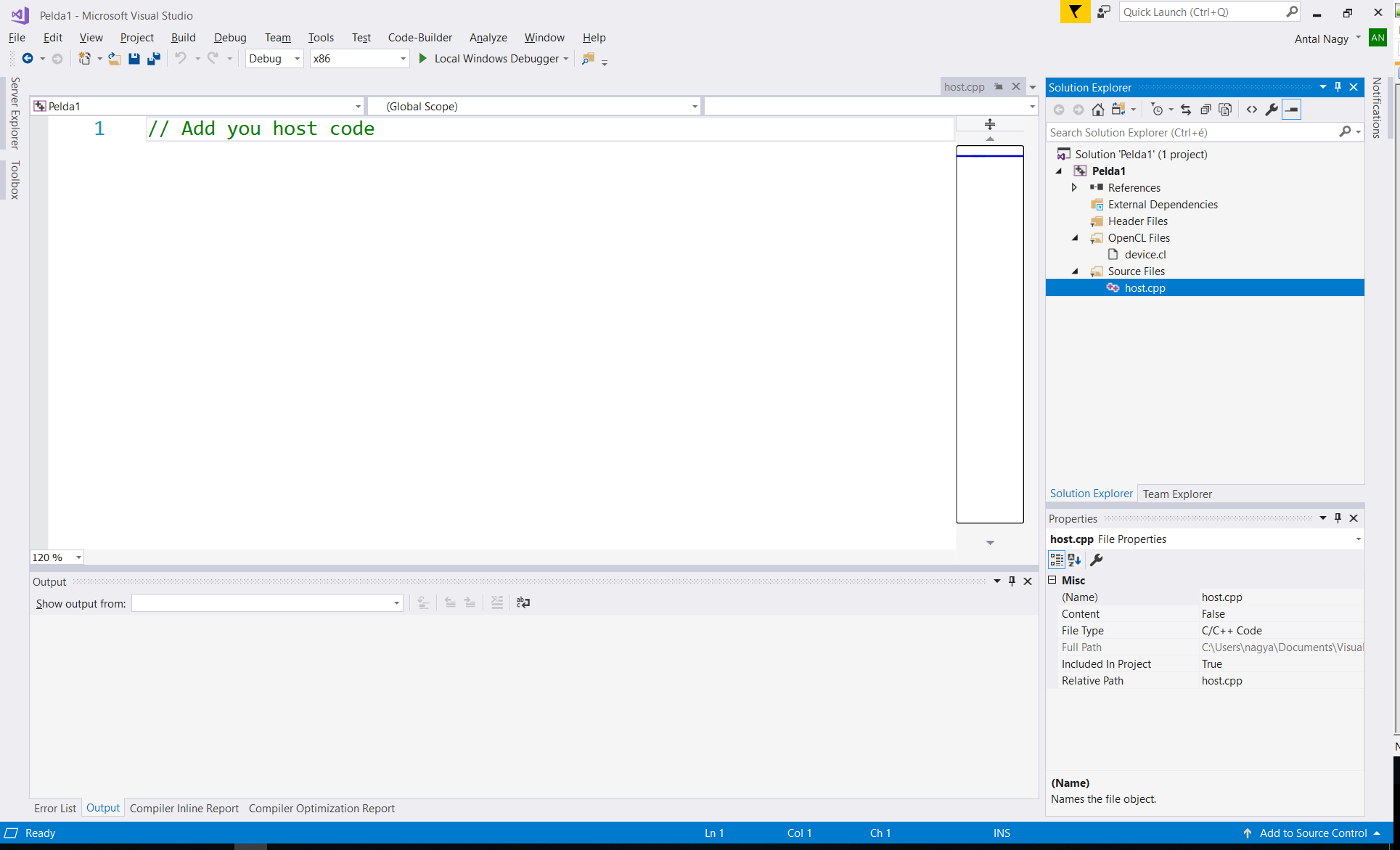This screenshot has width=1400, height=850.
Task: Toggle Preview Selected Items button
Action: click(x=1292, y=110)
